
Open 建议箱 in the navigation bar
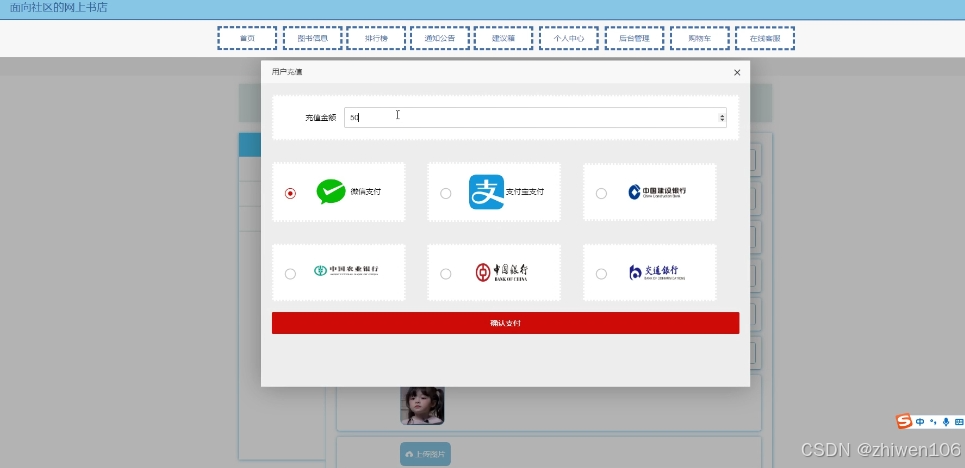pos(503,38)
